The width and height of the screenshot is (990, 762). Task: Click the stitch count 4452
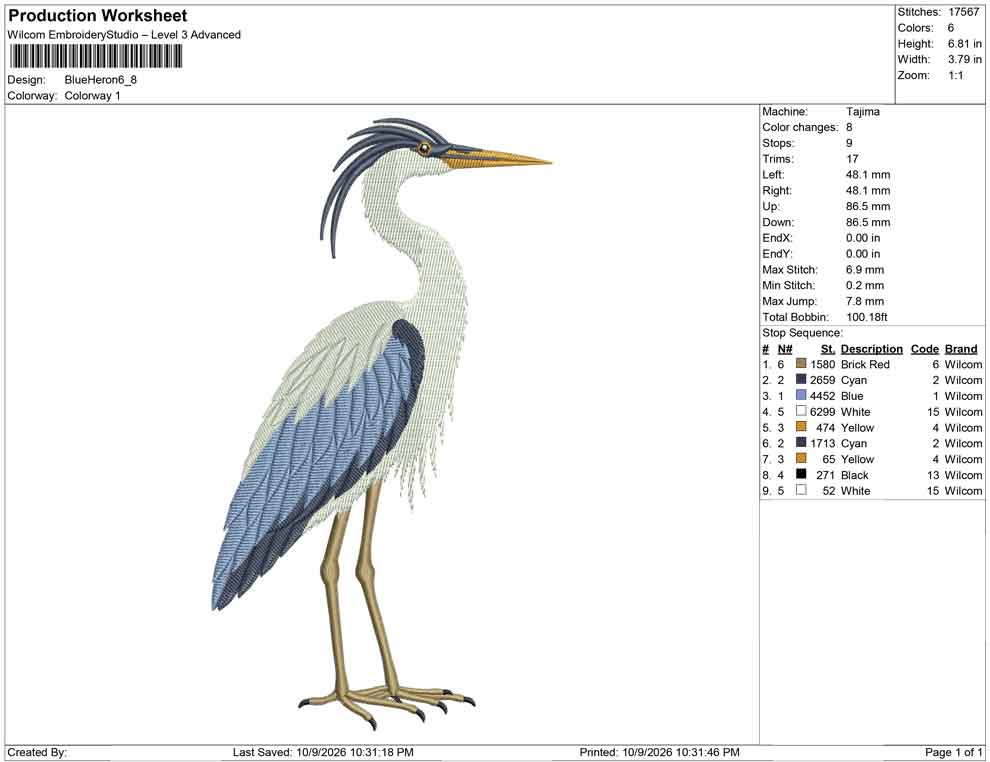[x=822, y=396]
